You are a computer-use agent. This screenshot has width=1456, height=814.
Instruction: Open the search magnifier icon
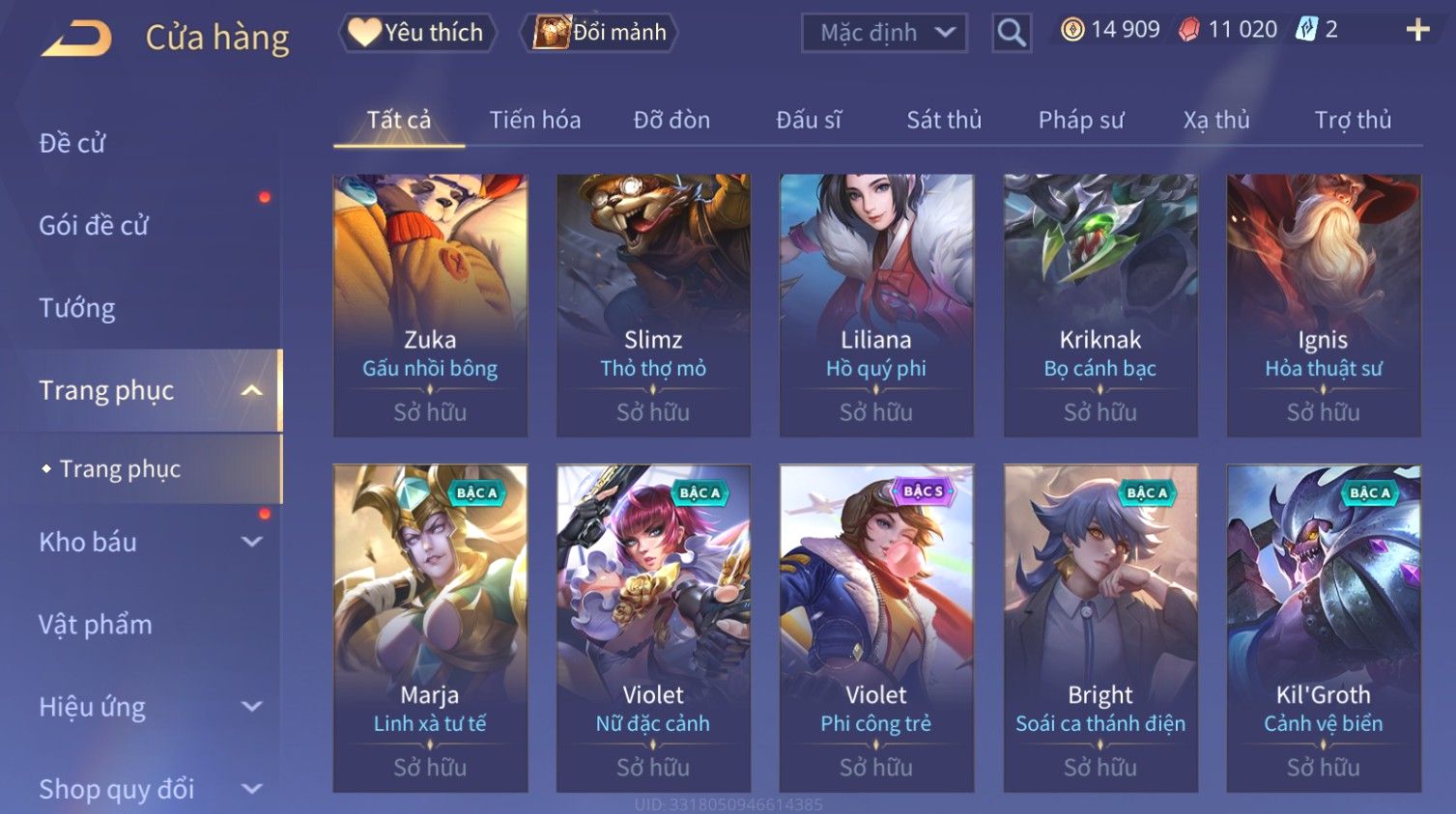(x=1012, y=33)
